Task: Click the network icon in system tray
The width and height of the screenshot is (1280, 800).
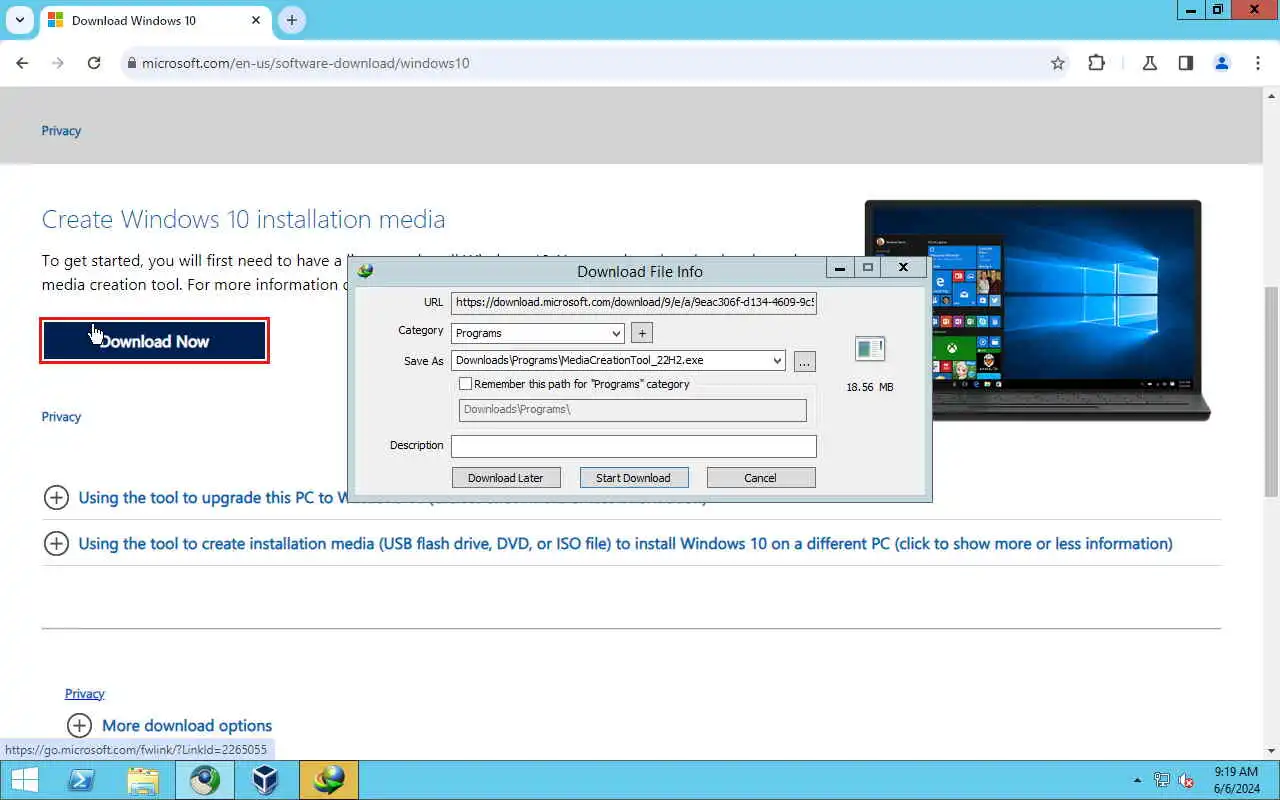Action: (x=1162, y=780)
